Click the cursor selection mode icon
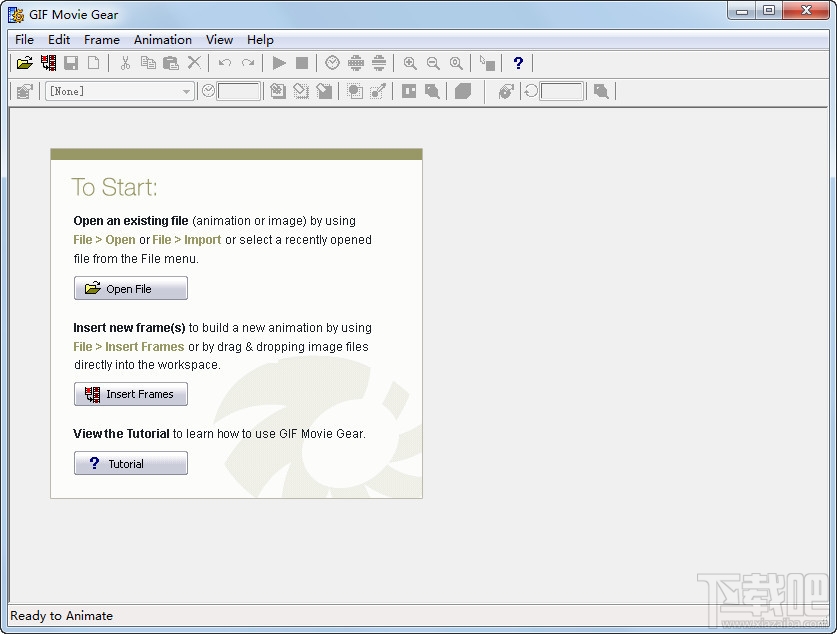837x634 pixels. pos(487,63)
